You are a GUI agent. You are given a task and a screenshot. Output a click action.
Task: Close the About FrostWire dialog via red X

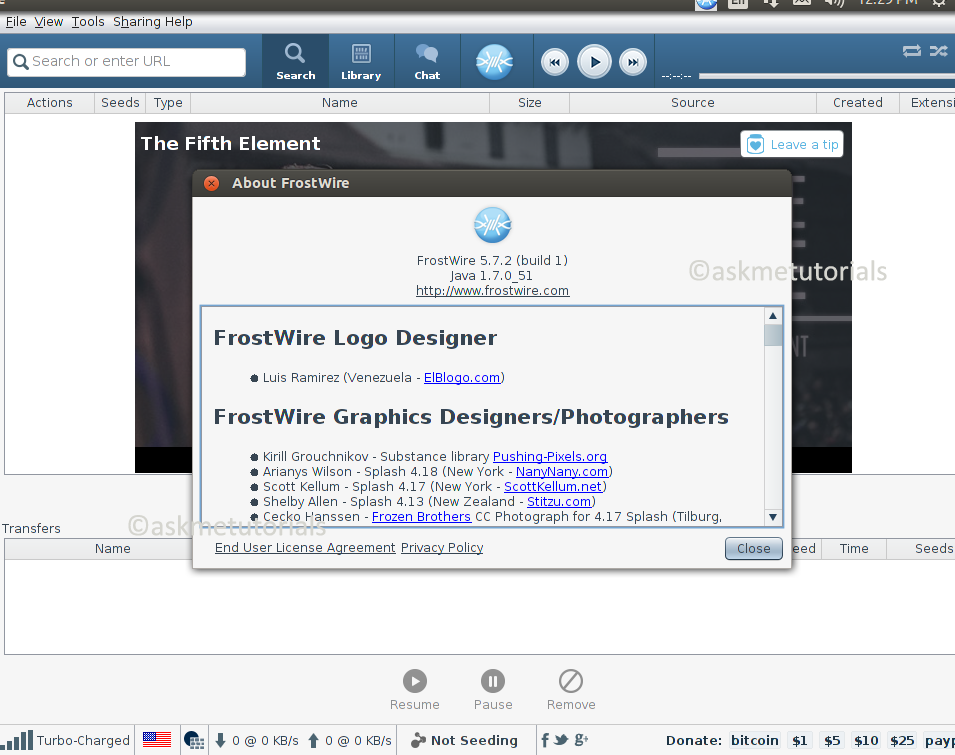pos(211,183)
